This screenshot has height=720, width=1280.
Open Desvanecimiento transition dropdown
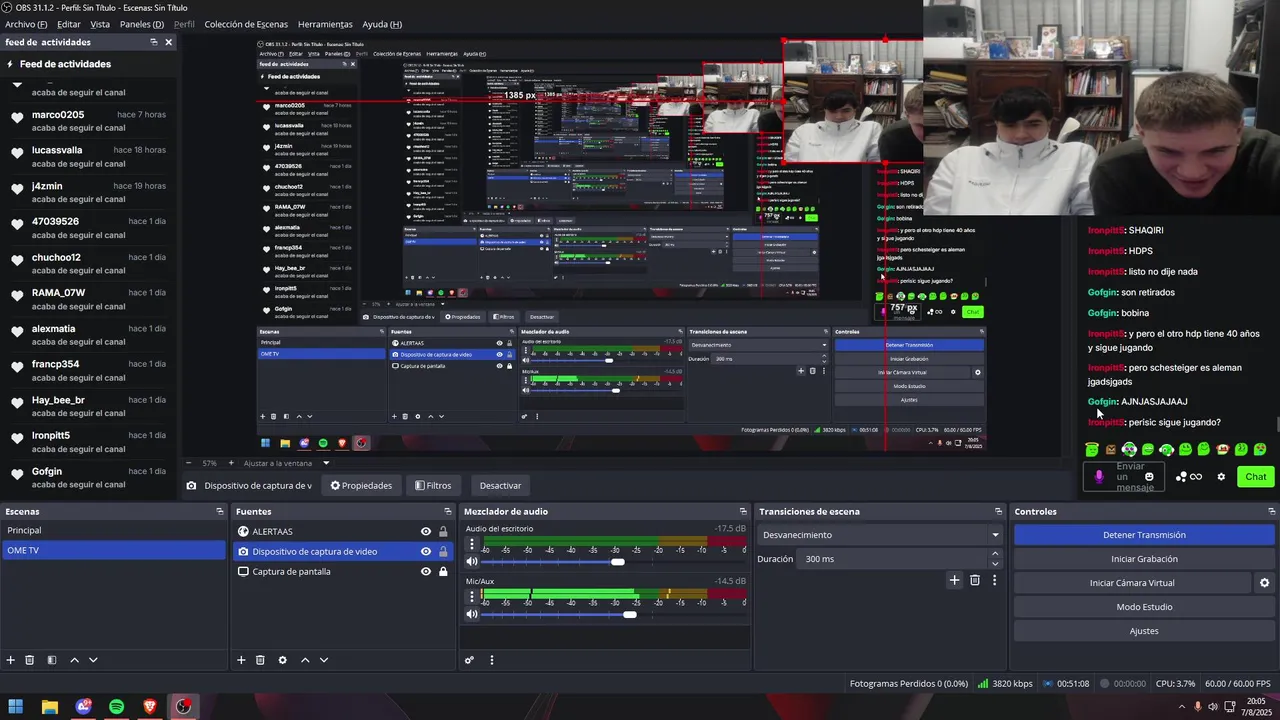tap(879, 535)
